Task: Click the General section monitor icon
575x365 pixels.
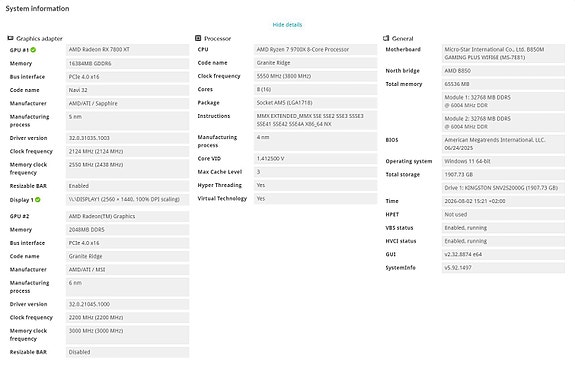Action: pos(386,38)
